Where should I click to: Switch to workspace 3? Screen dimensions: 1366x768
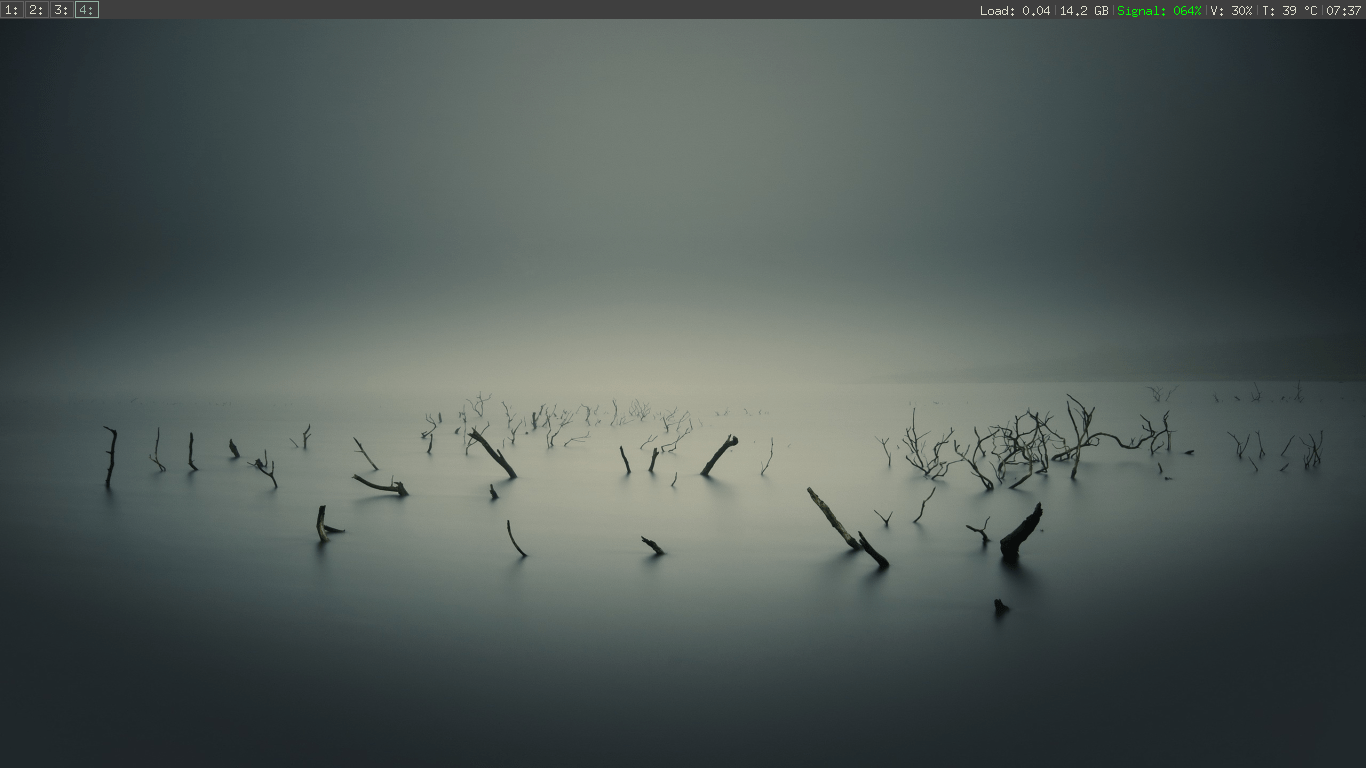61,10
